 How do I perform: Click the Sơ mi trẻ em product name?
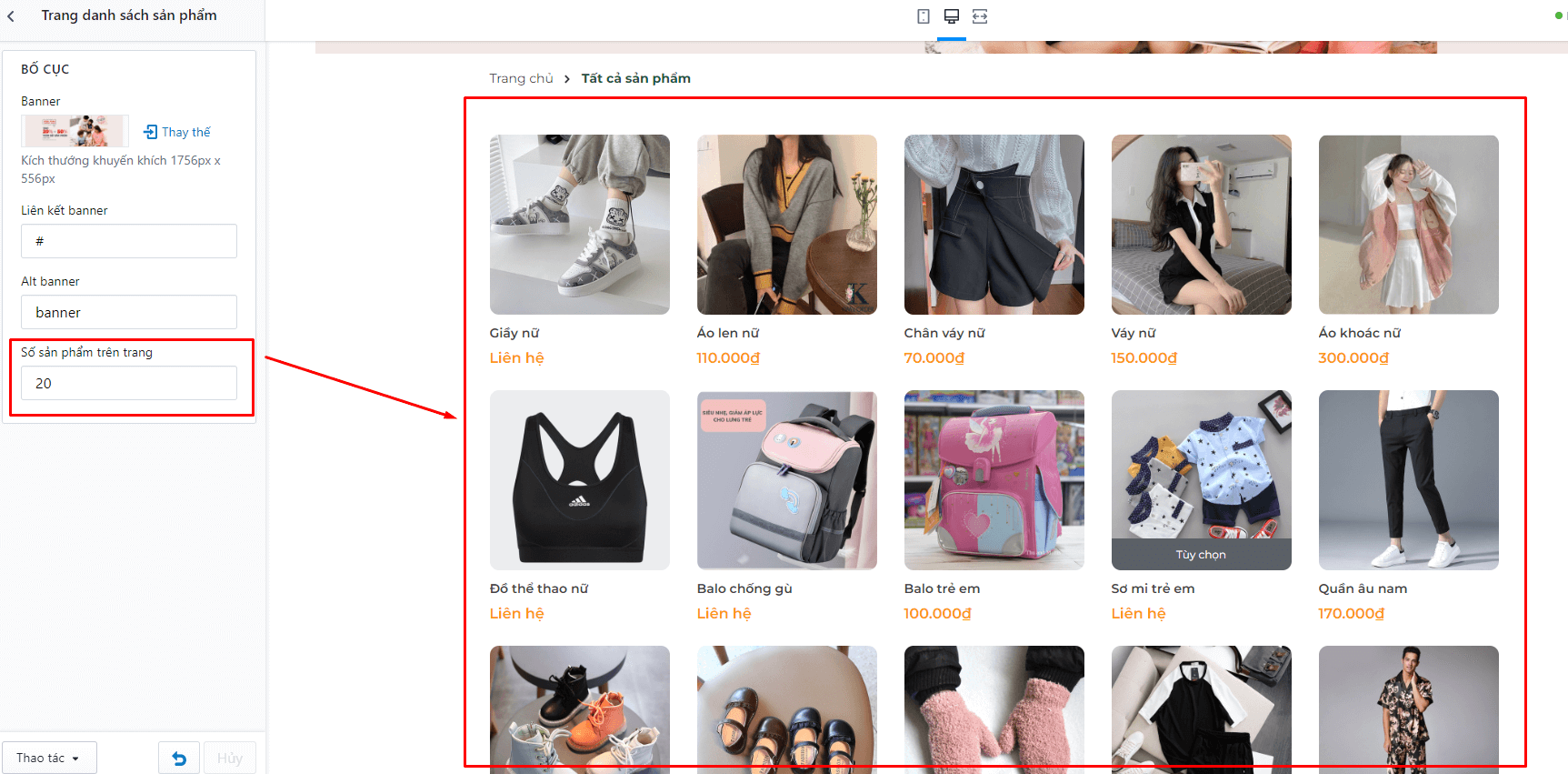pos(1153,588)
